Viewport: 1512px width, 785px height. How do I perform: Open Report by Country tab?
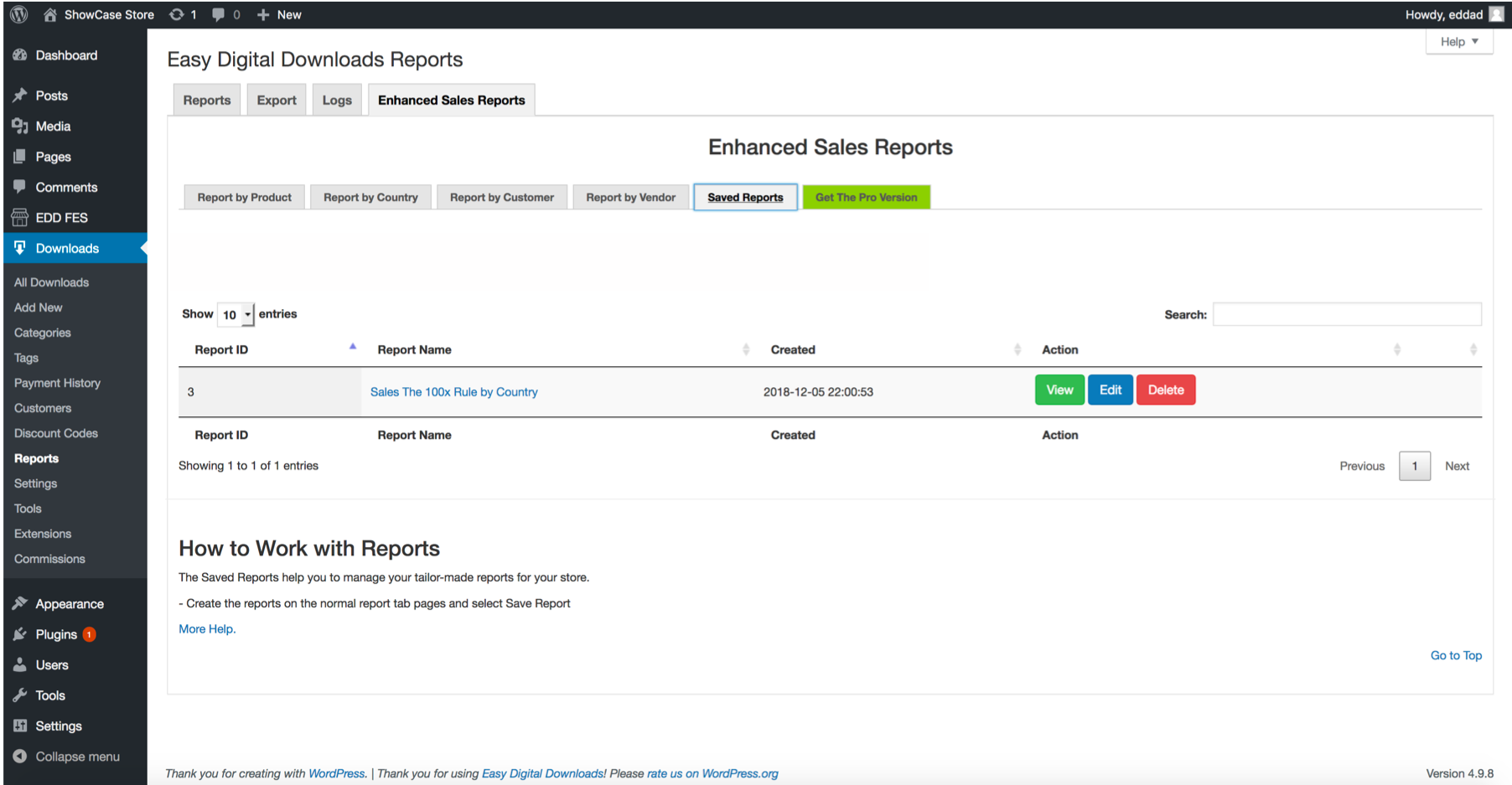pos(370,198)
